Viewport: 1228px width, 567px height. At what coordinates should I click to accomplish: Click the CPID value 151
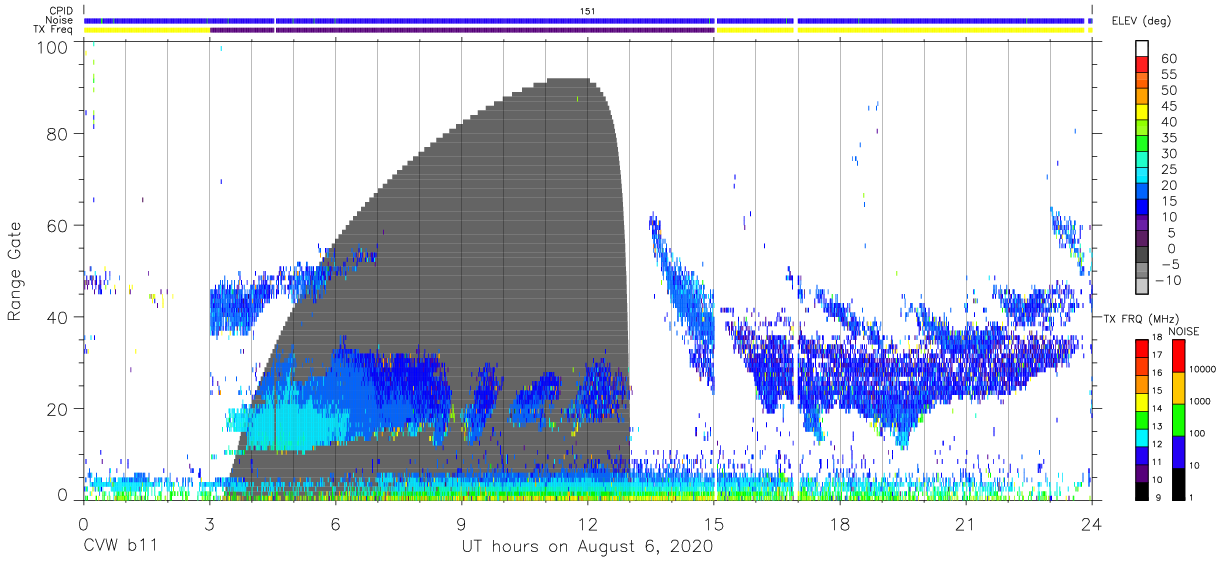tap(587, 11)
